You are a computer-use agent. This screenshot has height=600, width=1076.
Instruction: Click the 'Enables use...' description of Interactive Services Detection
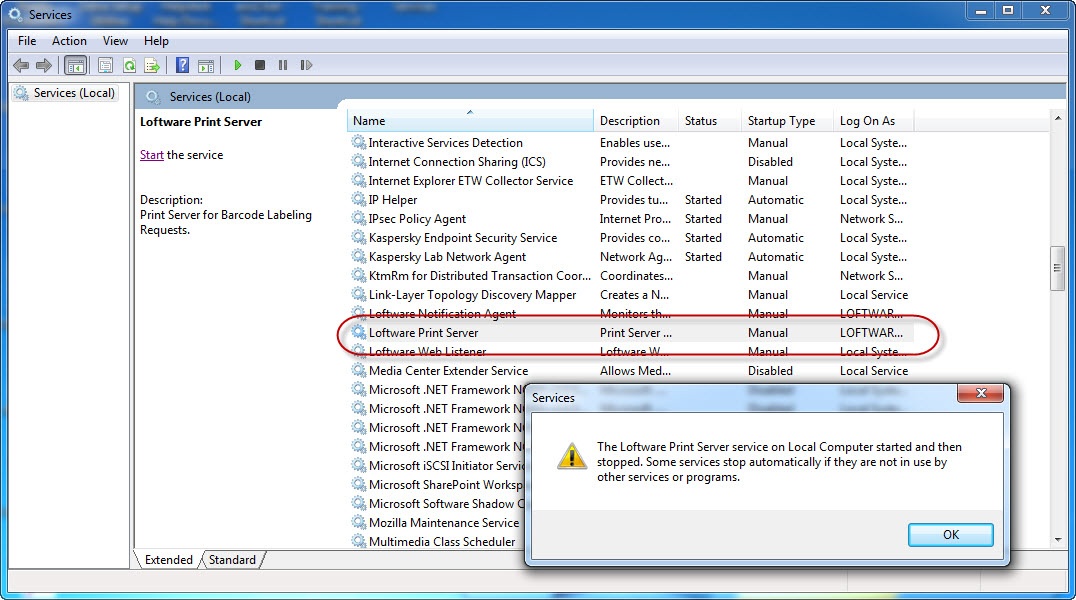(635, 142)
